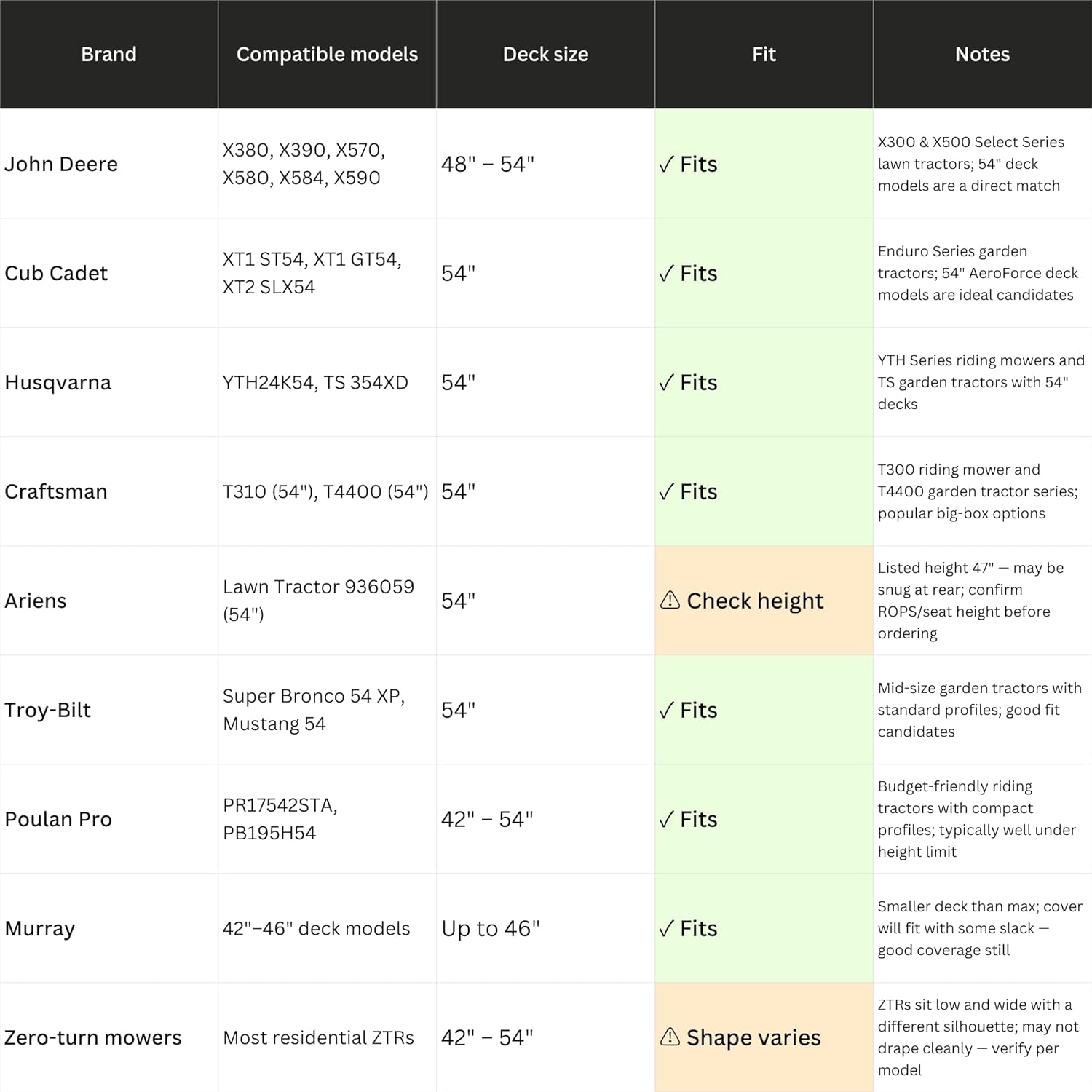
Task: Select the Compatible models column header
Action: [327, 55]
